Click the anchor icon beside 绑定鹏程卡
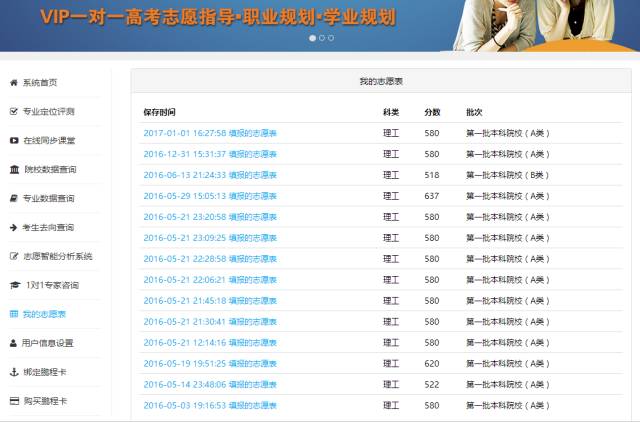Image resolution: width=640 pixels, height=422 pixels. pyautogui.click(x=14, y=372)
